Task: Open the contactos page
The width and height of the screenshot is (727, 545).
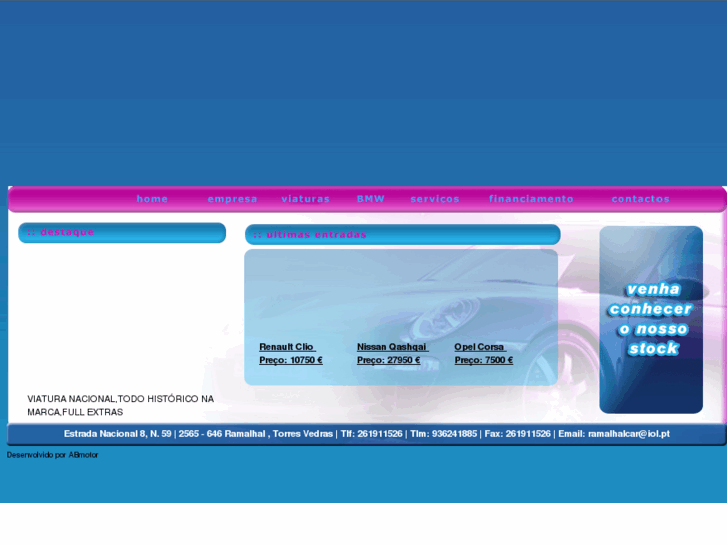Action: pyautogui.click(x=641, y=199)
